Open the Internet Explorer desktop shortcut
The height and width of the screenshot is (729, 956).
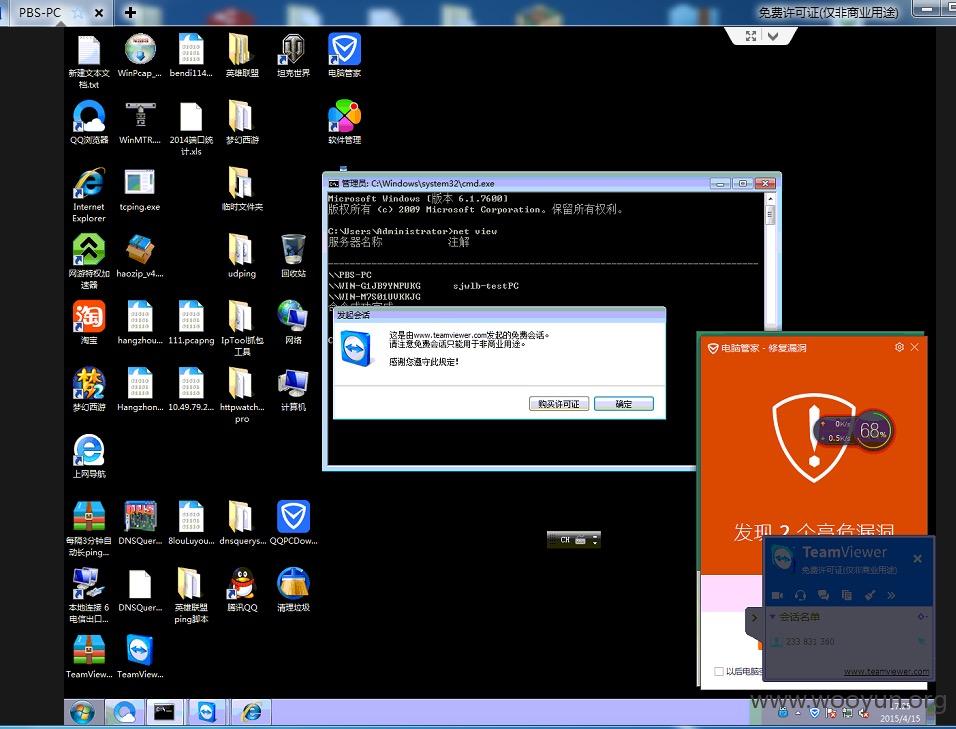click(89, 194)
